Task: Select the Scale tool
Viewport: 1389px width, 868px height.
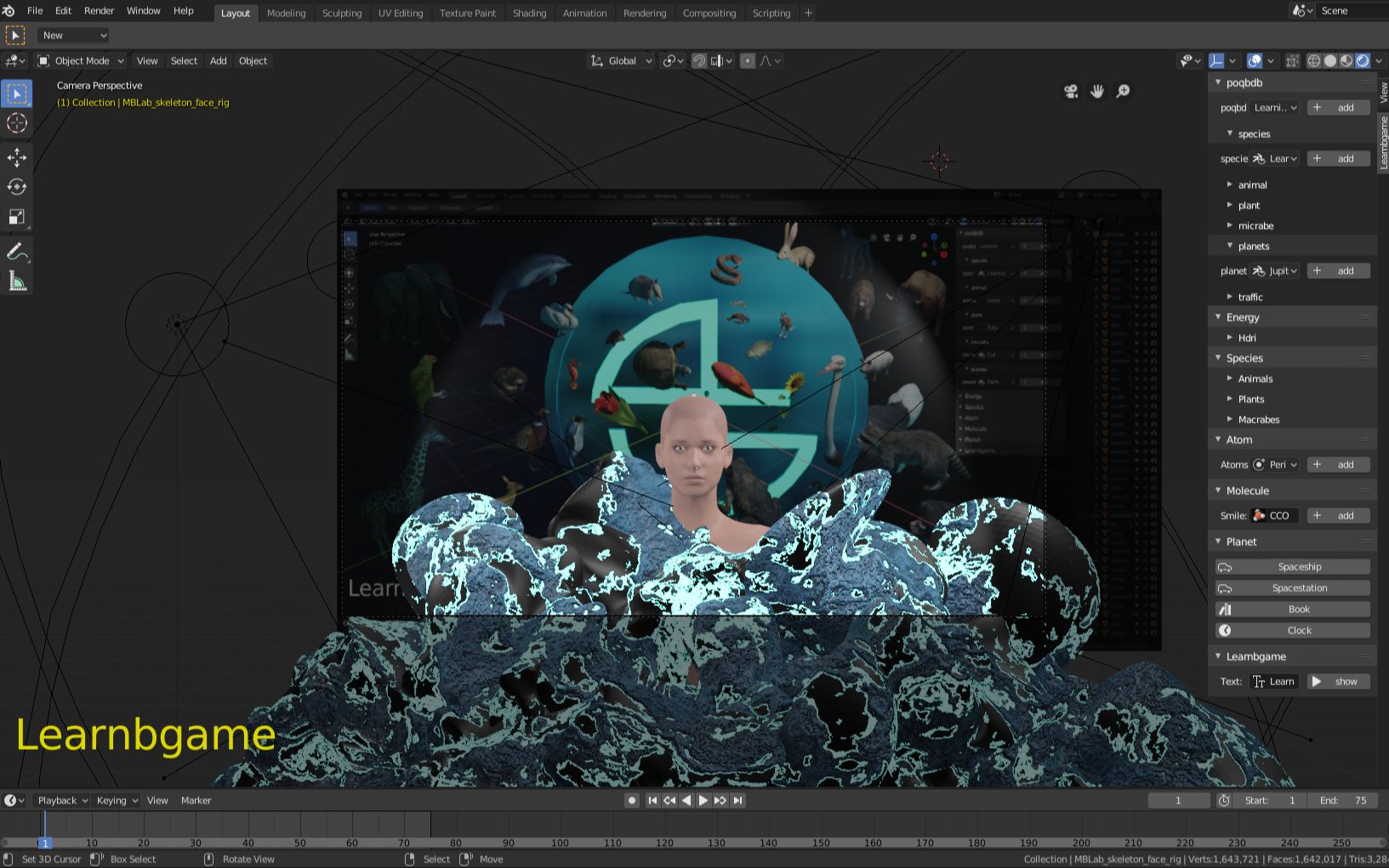Action: click(16, 217)
